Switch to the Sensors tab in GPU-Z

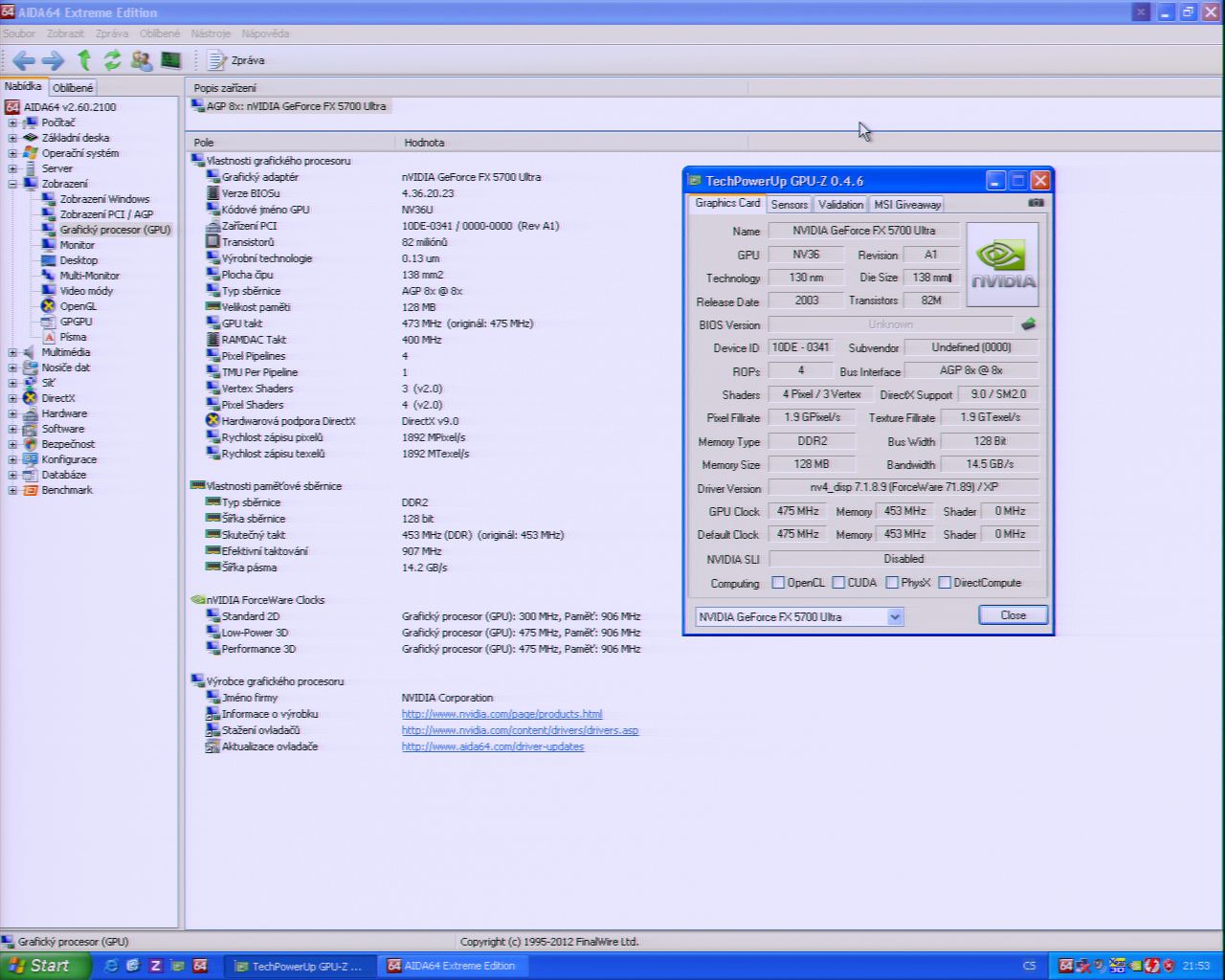click(x=790, y=204)
